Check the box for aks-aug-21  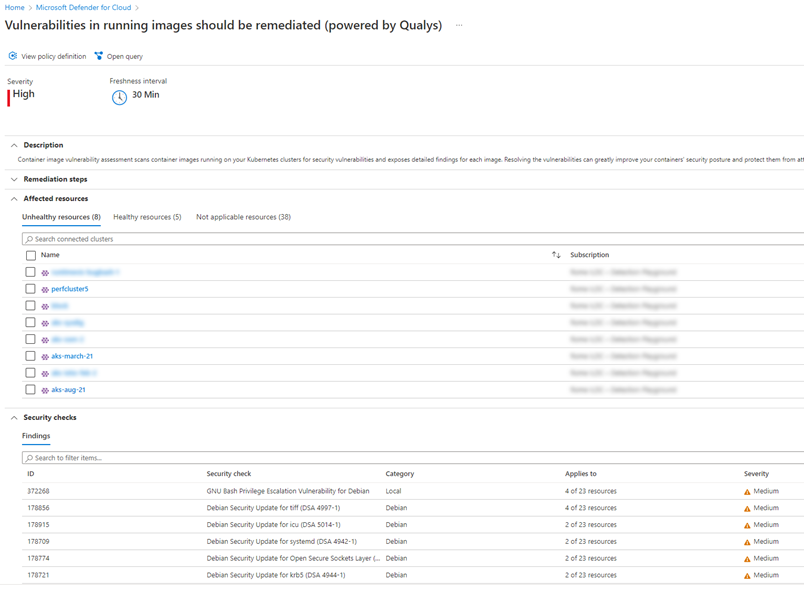[x=31, y=390]
